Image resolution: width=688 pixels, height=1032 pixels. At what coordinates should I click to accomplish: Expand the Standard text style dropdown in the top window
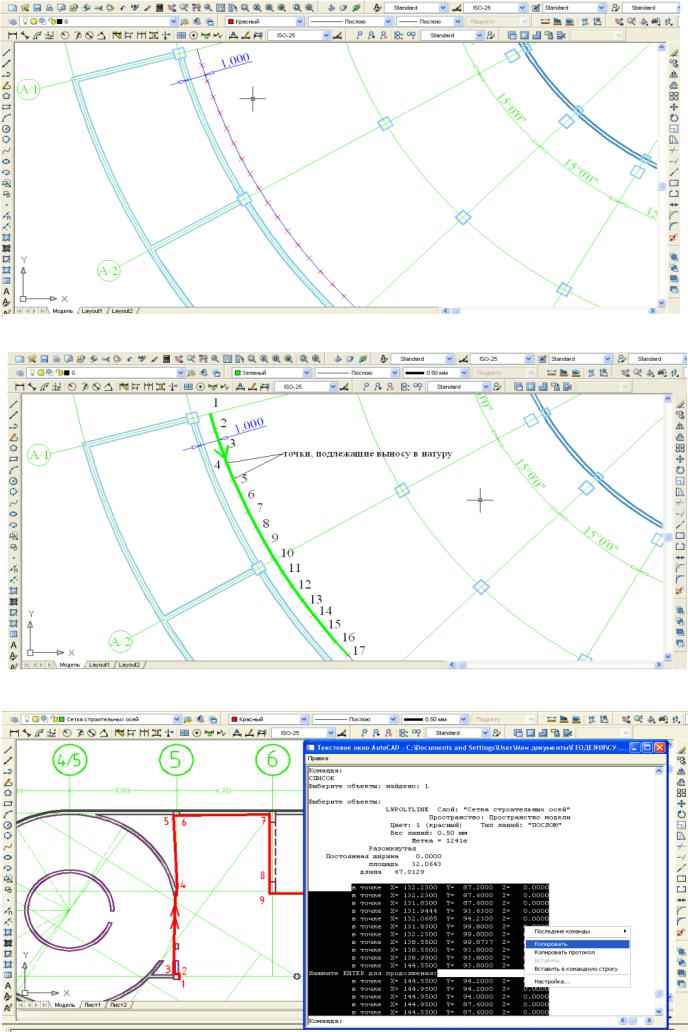pos(443,7)
